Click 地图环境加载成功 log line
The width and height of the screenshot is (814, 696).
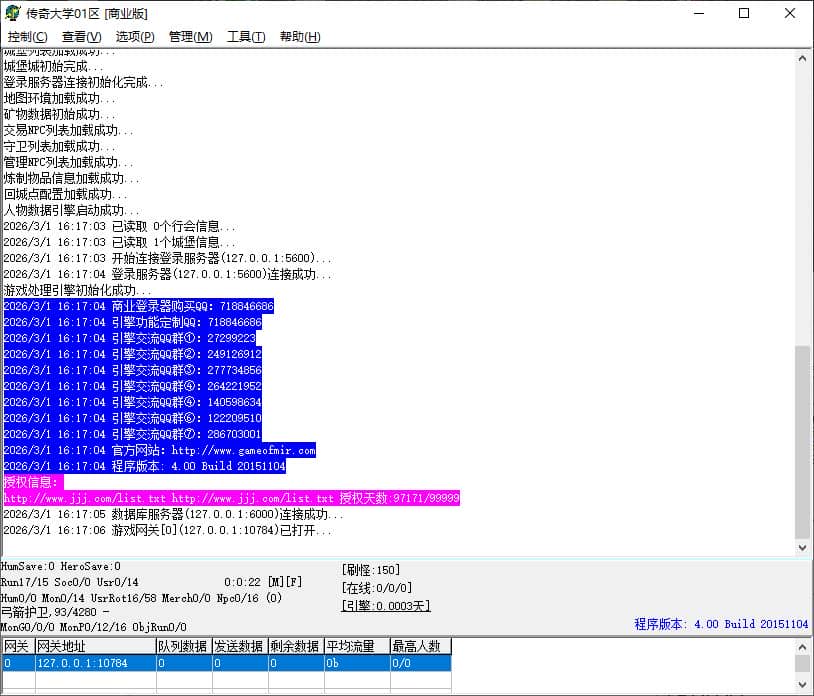pos(60,98)
